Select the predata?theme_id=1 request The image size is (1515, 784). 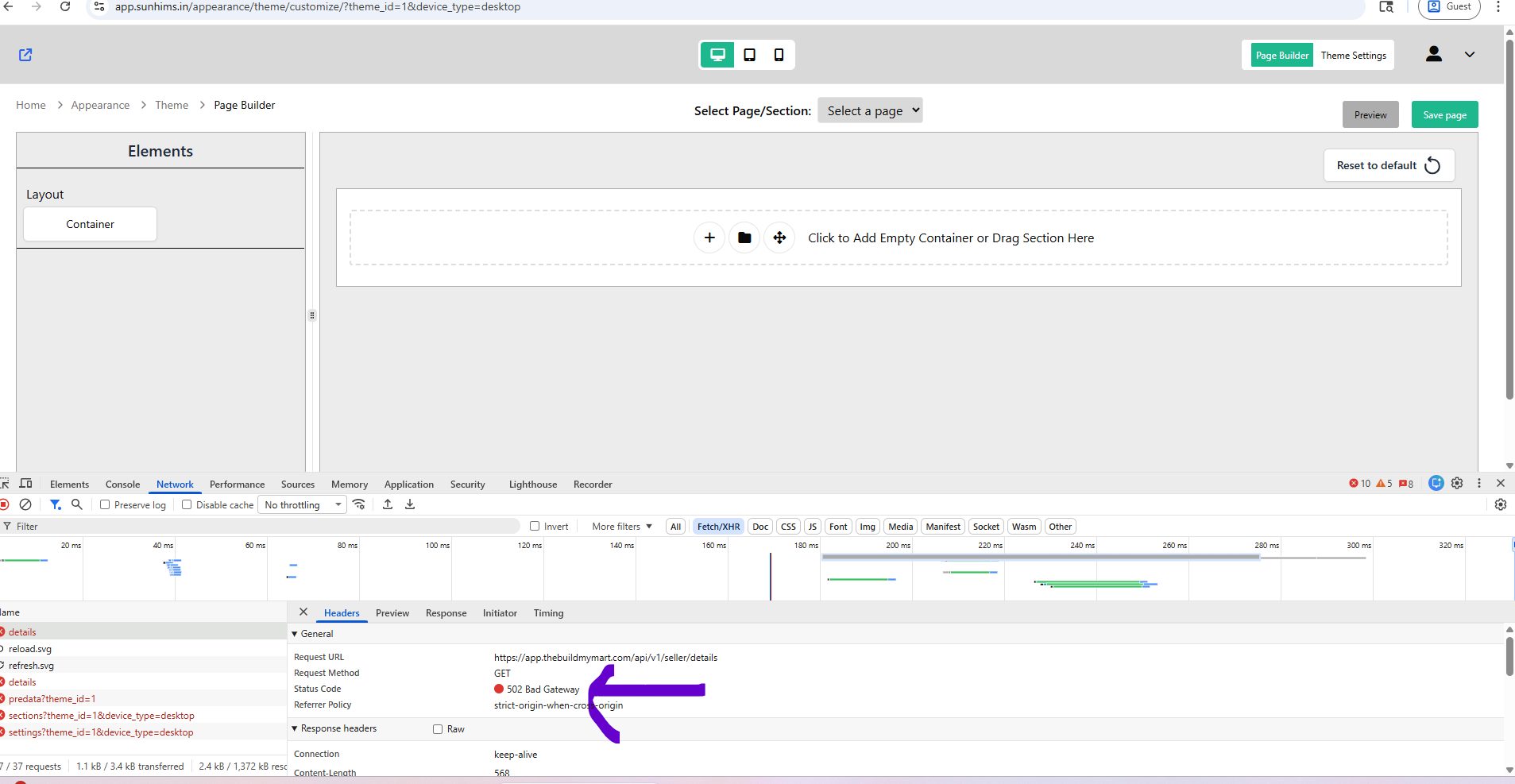52,699
